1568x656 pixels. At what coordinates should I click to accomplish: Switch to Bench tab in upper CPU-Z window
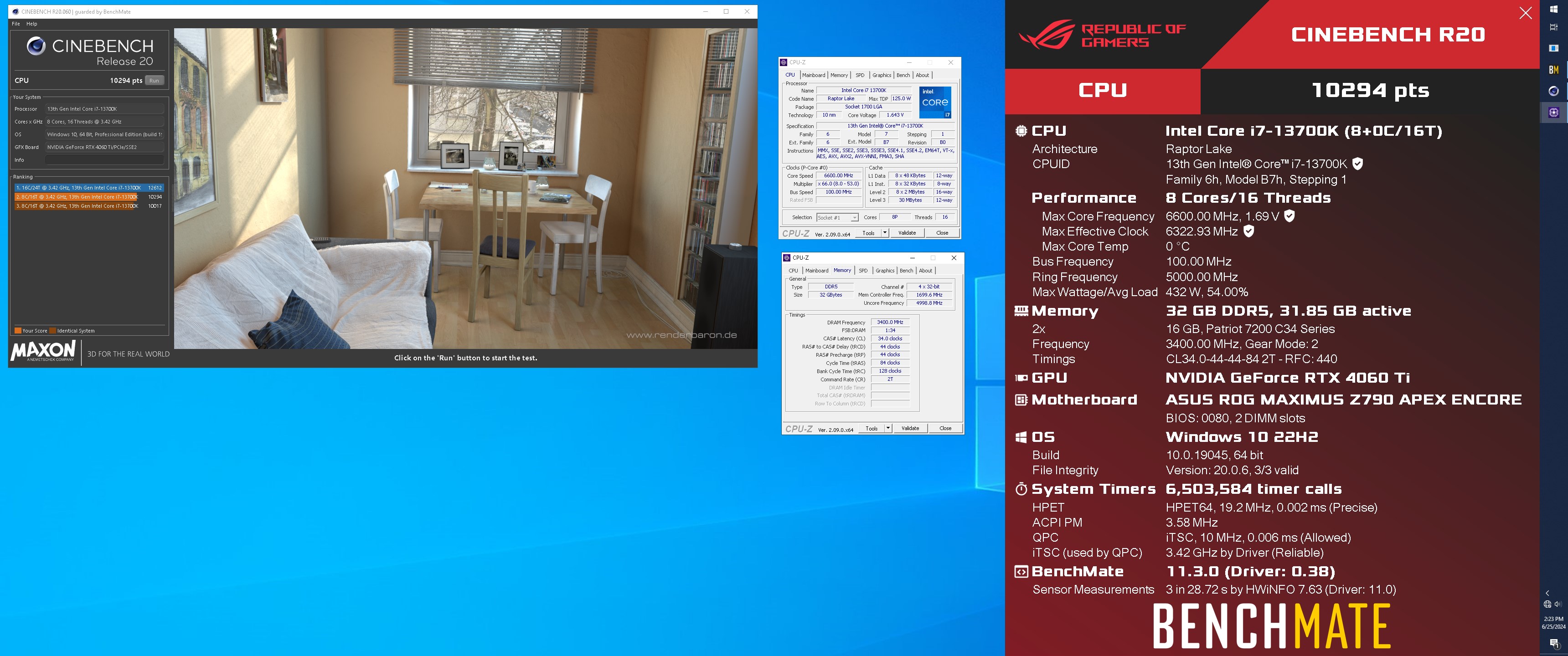point(903,76)
